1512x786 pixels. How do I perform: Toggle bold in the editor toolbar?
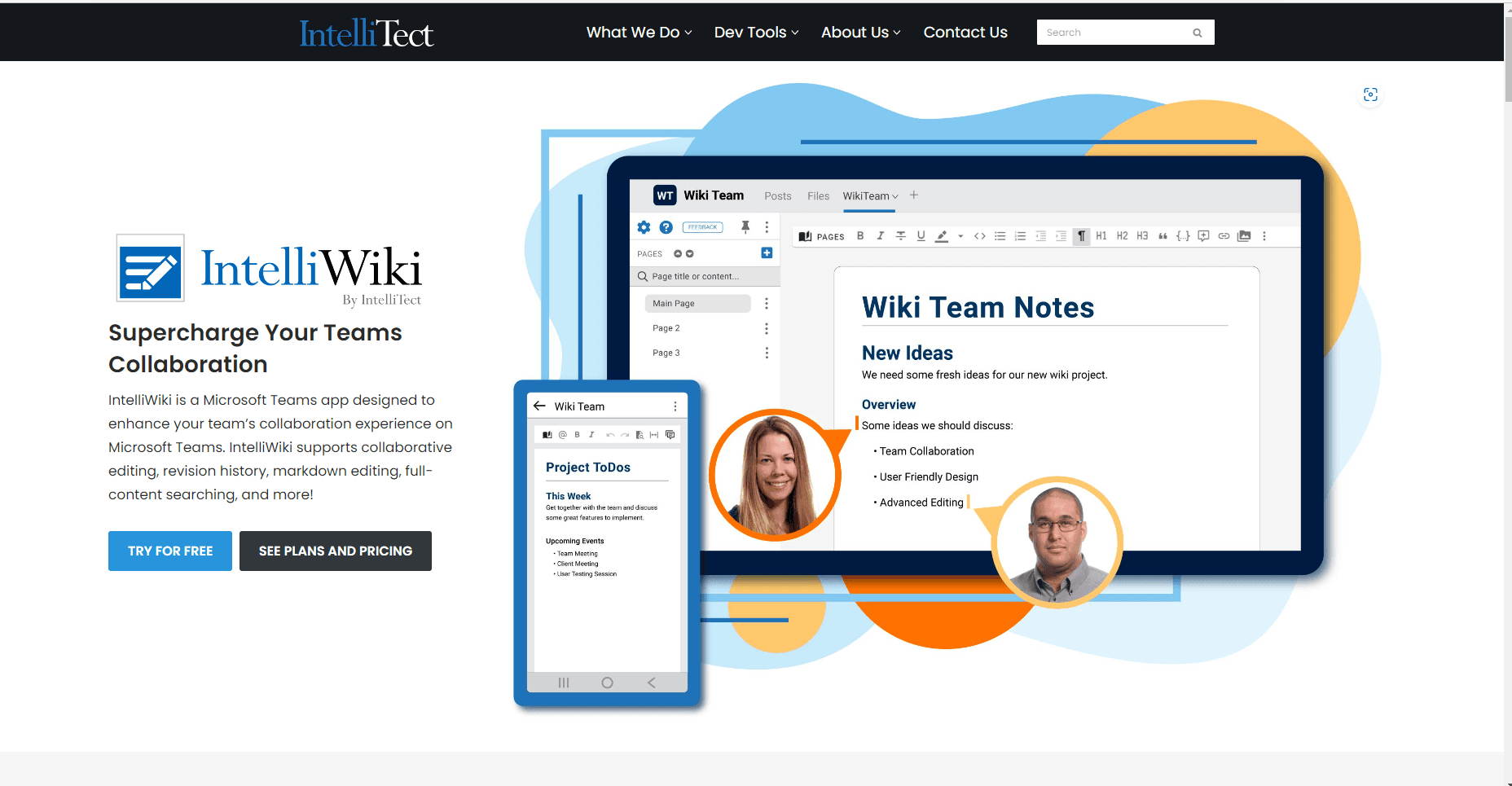click(x=860, y=236)
